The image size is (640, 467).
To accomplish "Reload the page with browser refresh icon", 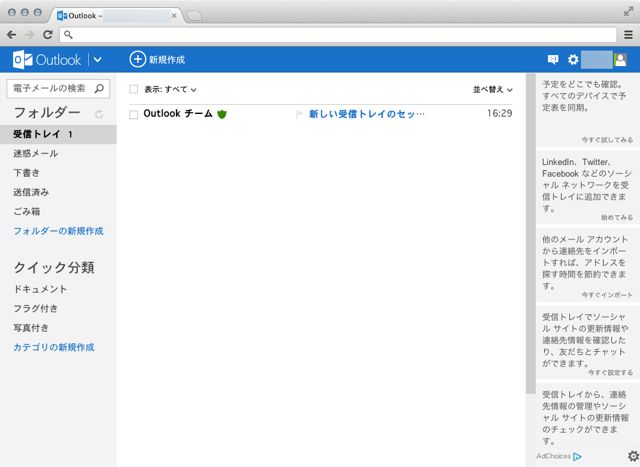I will click(48, 35).
